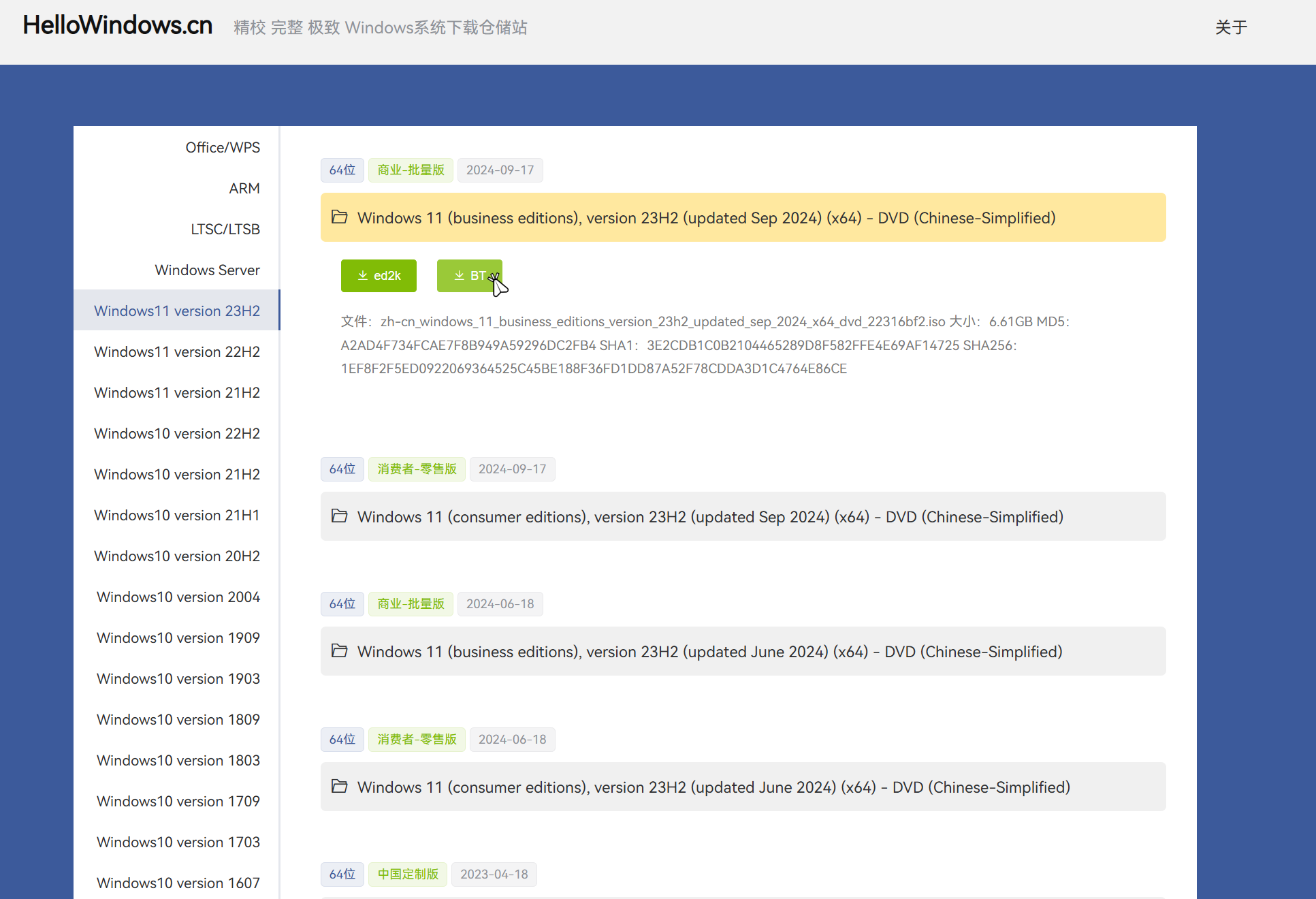Viewport: 1316px width, 899px height.
Task: Collapse business editions Sep 2024 entry
Action: pyautogui.click(x=743, y=217)
